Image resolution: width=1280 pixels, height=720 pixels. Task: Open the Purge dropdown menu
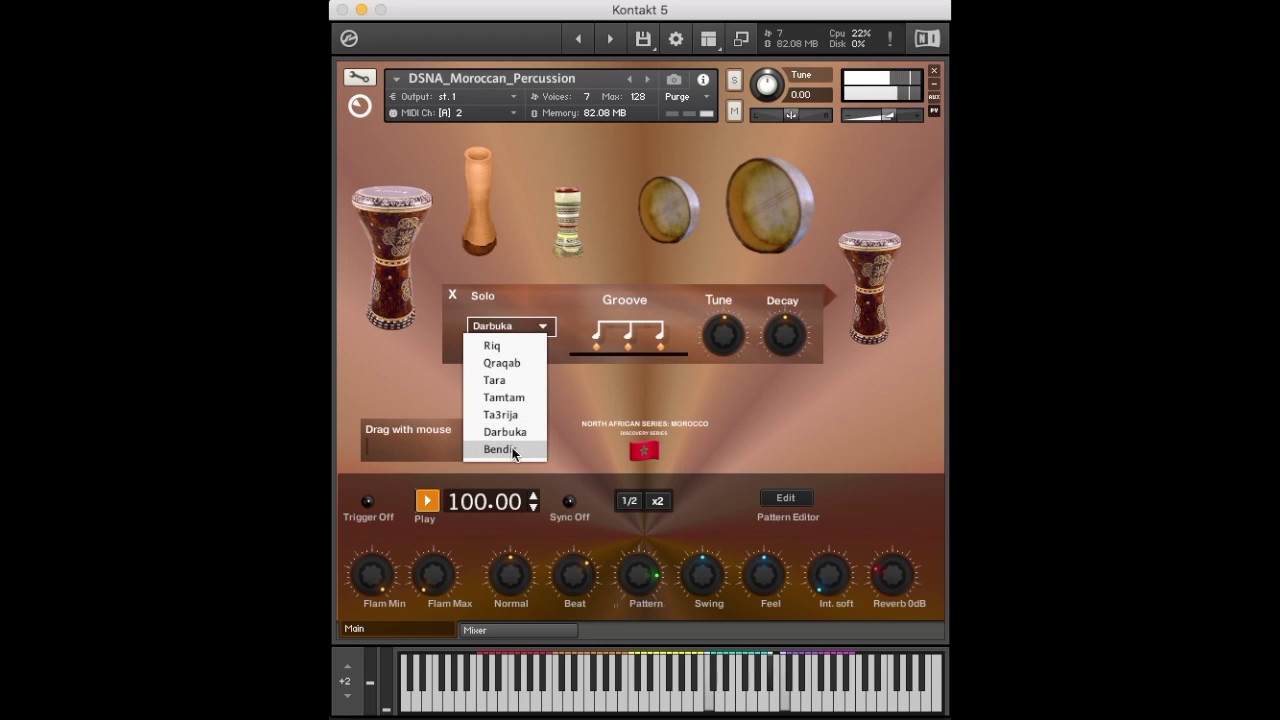coord(688,97)
